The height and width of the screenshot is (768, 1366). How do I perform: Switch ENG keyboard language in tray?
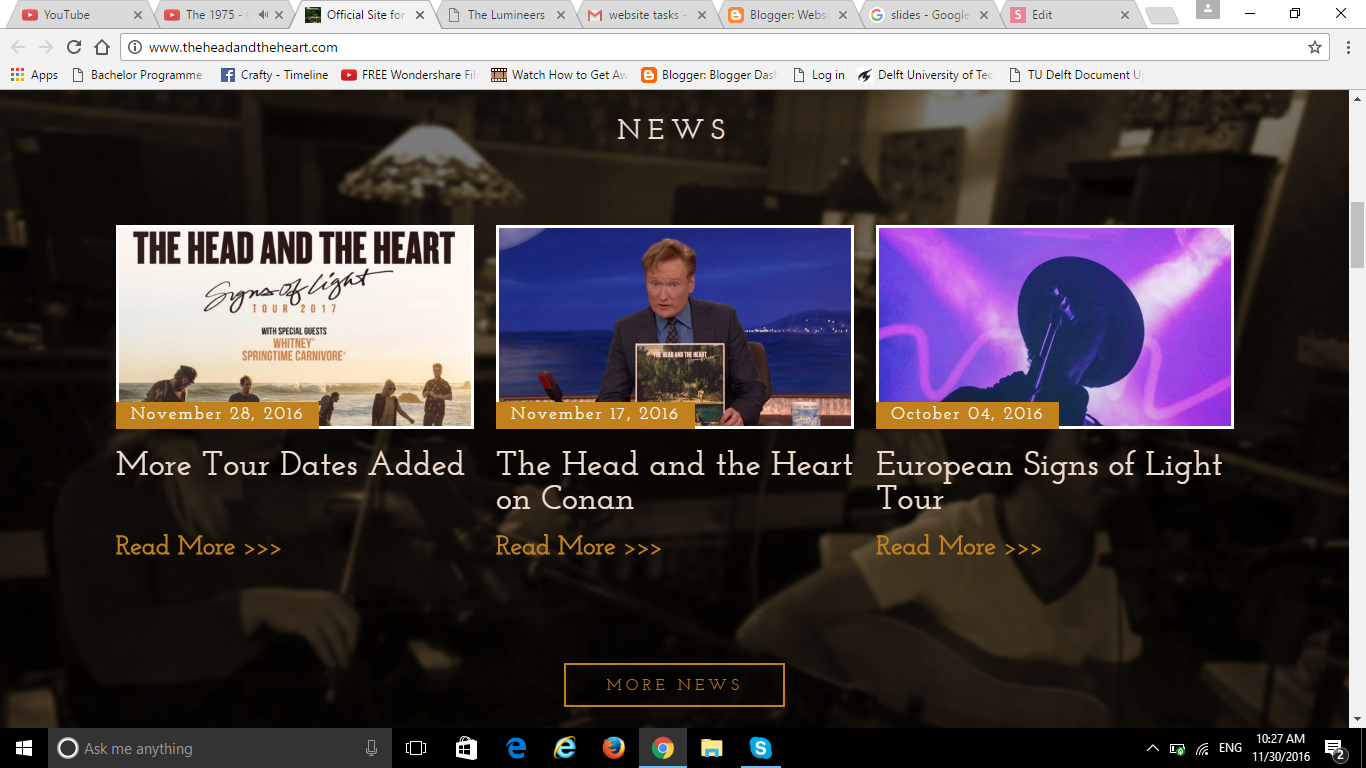pos(1230,748)
